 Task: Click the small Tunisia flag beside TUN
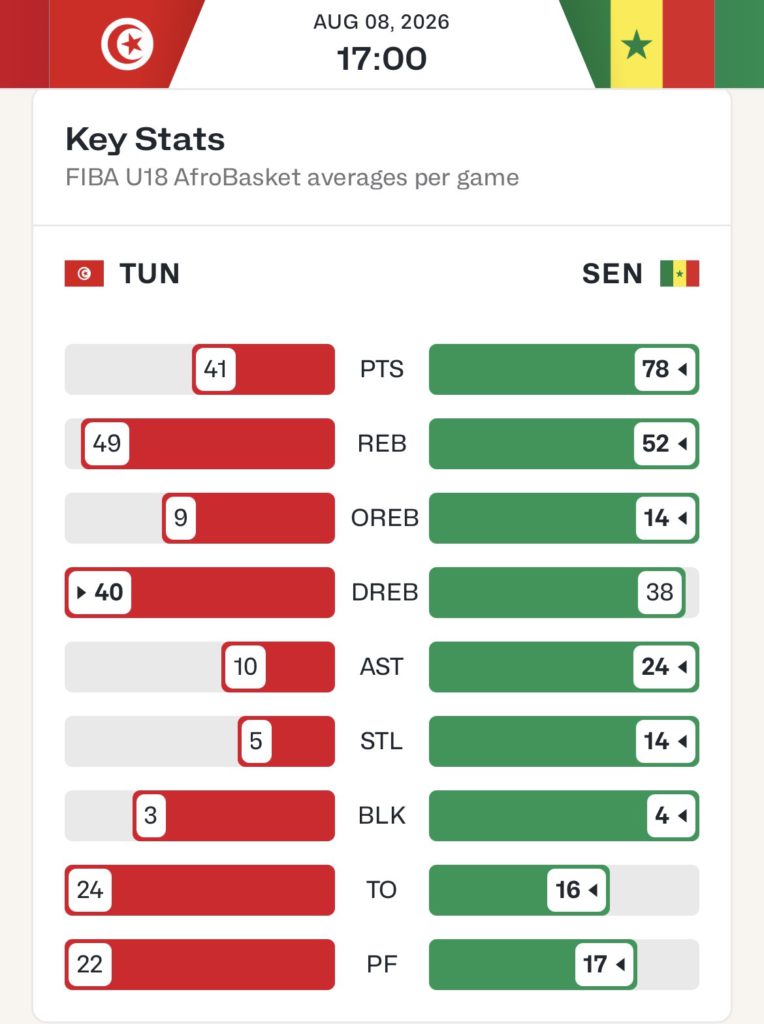point(84,274)
